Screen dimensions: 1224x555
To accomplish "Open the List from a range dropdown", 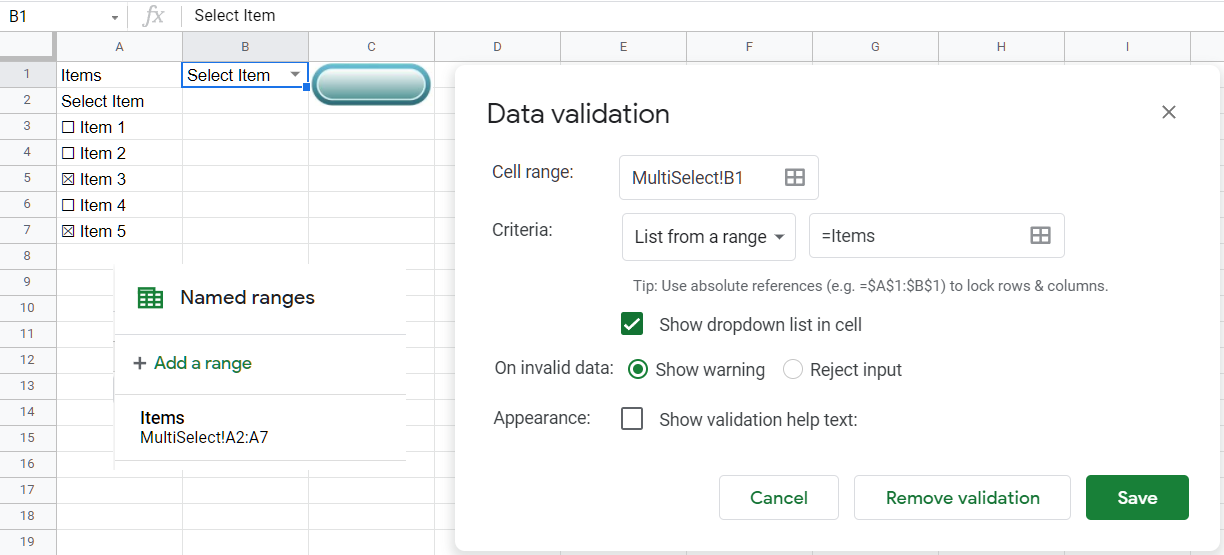I will (x=708, y=237).
